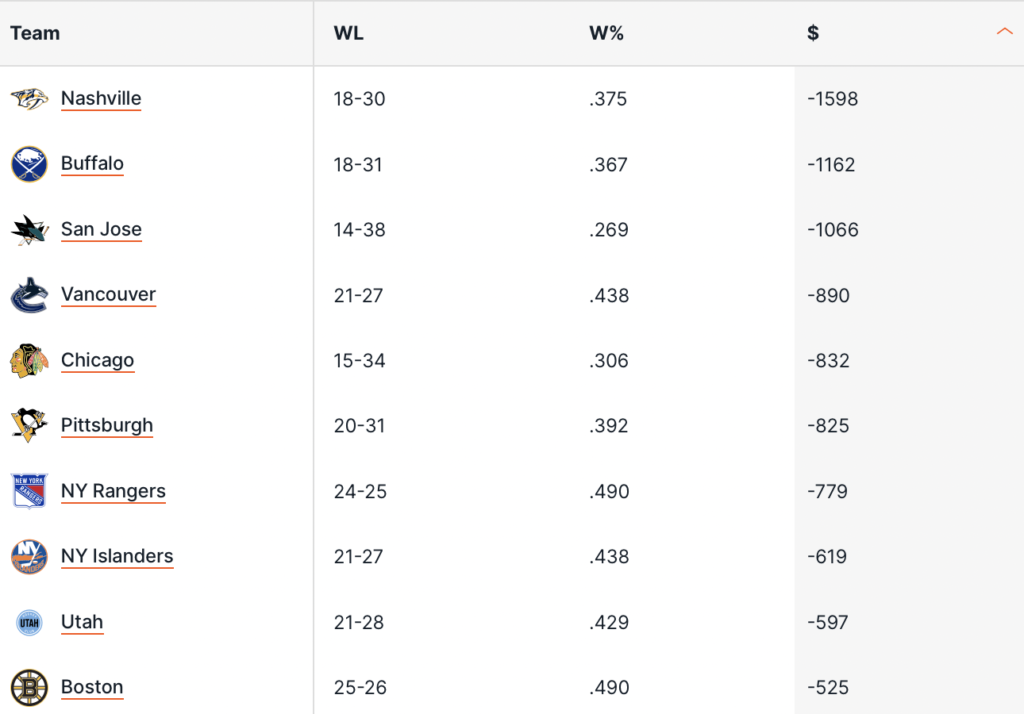Click the NY Rangers shield logo
The height and width of the screenshot is (714, 1024).
(x=29, y=492)
